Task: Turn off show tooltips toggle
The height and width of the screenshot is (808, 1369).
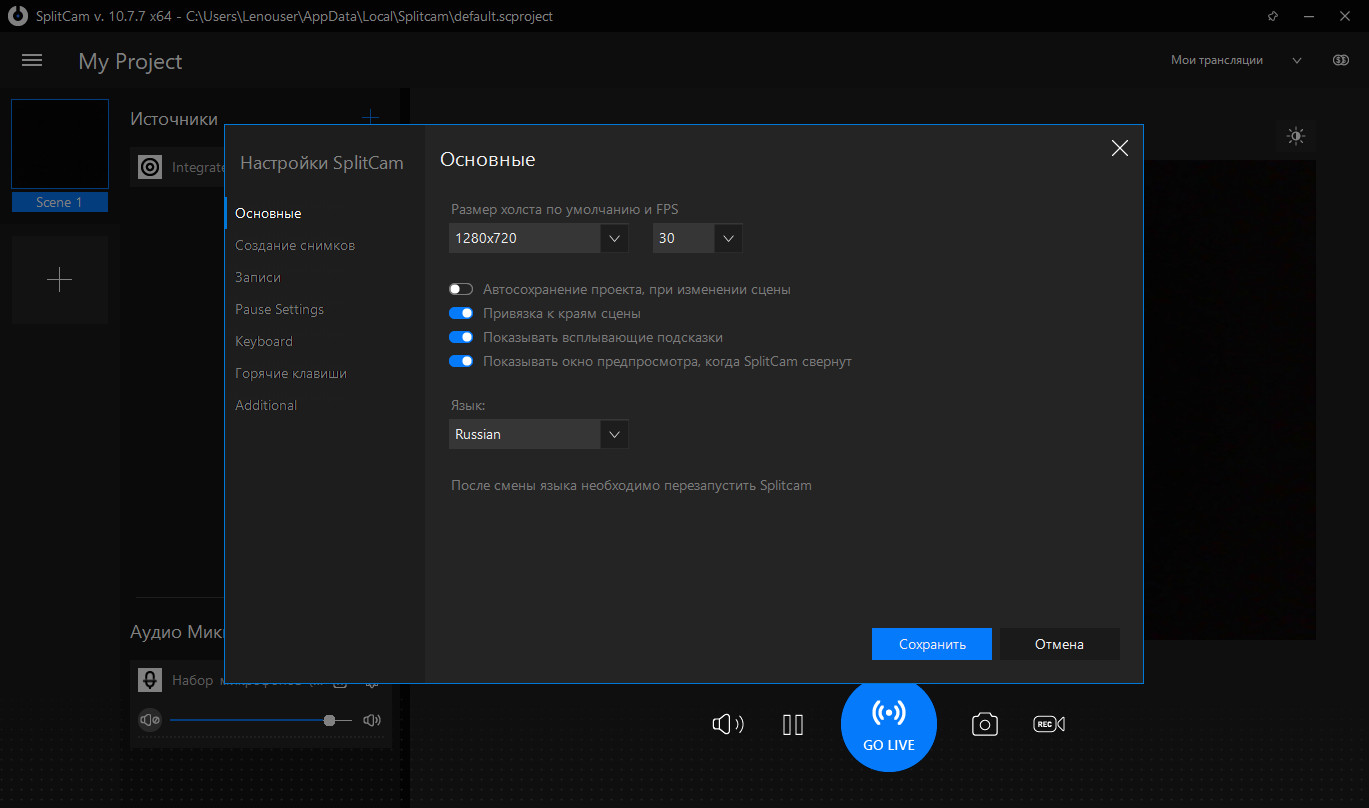Action: [461, 337]
